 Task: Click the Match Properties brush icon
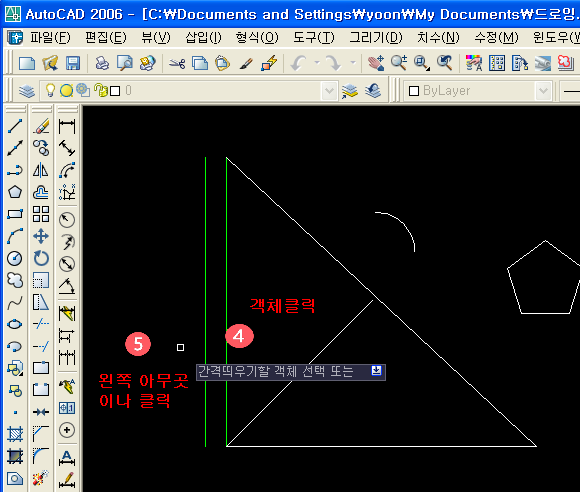(246, 63)
